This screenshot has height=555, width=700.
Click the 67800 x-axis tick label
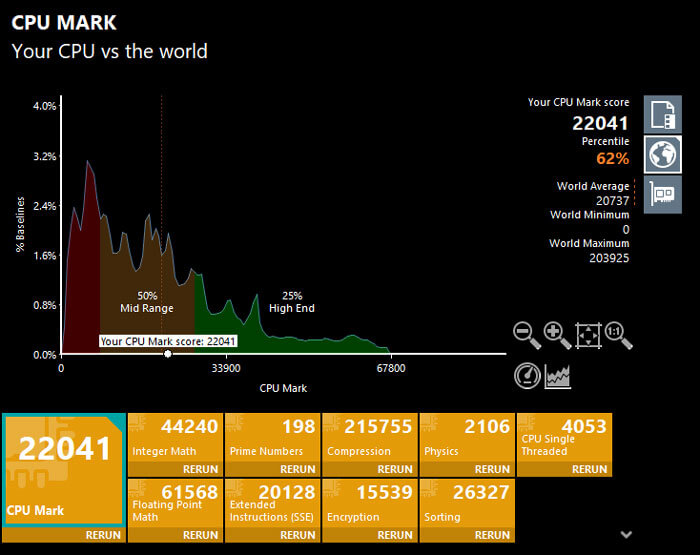click(391, 368)
